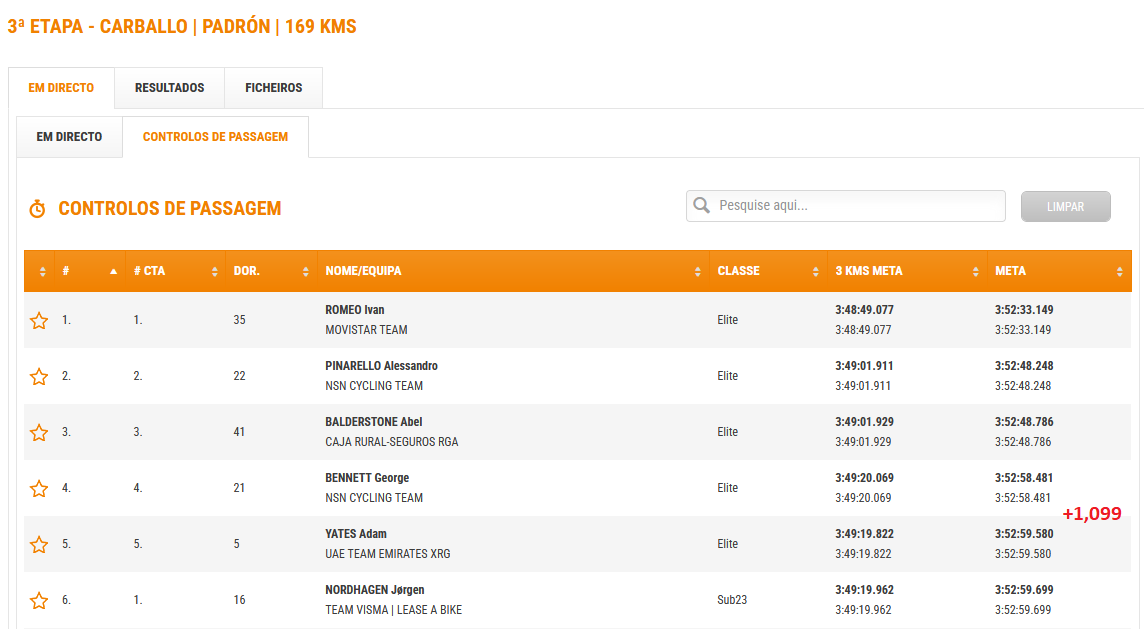
Task: Mark BALDERSTONE Abel with the star icon
Action: pos(39,433)
